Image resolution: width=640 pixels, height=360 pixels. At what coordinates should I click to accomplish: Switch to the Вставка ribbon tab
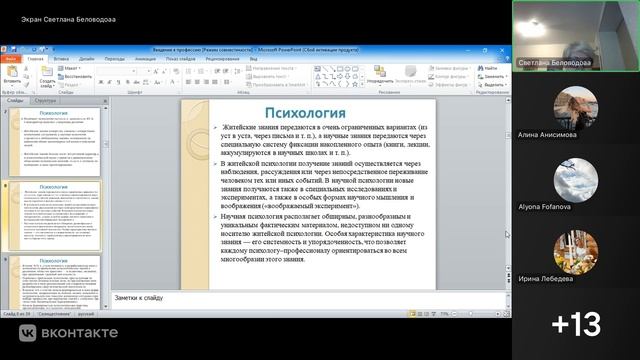coord(61,59)
